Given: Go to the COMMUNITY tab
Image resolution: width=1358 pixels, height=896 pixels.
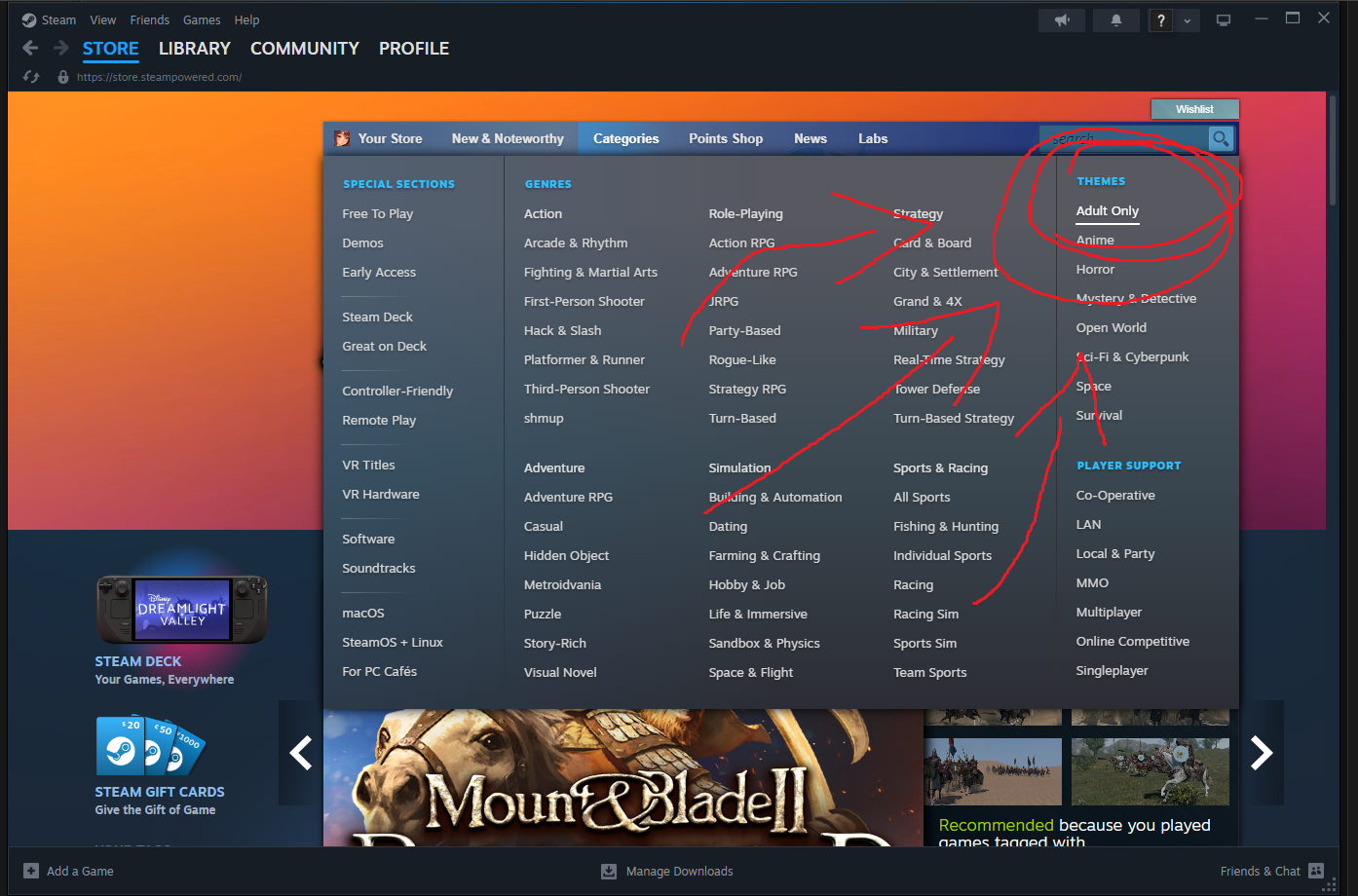Looking at the screenshot, I should point(305,48).
